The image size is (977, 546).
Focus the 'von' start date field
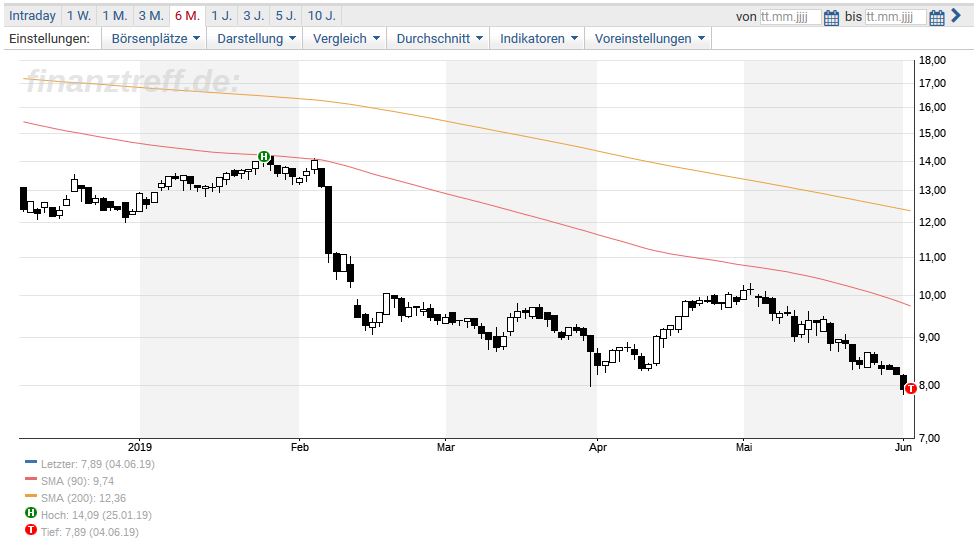[790, 17]
